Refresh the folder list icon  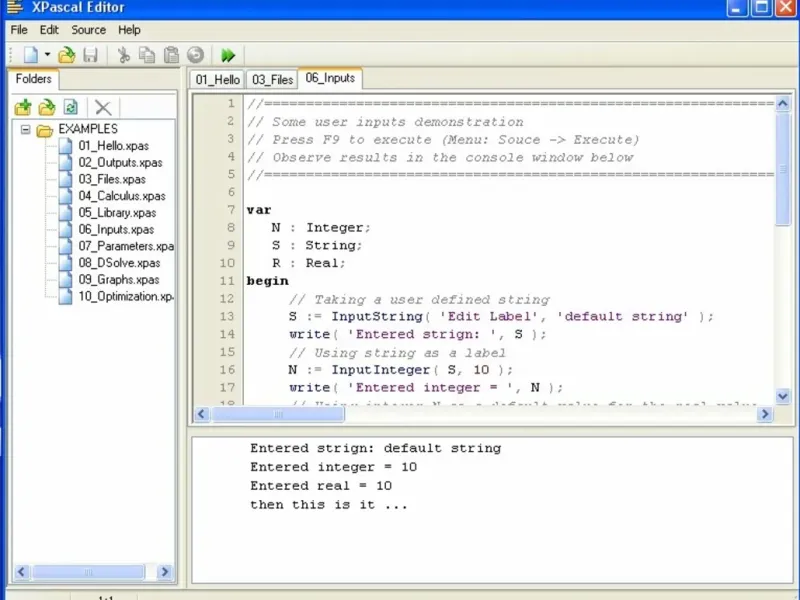point(70,107)
